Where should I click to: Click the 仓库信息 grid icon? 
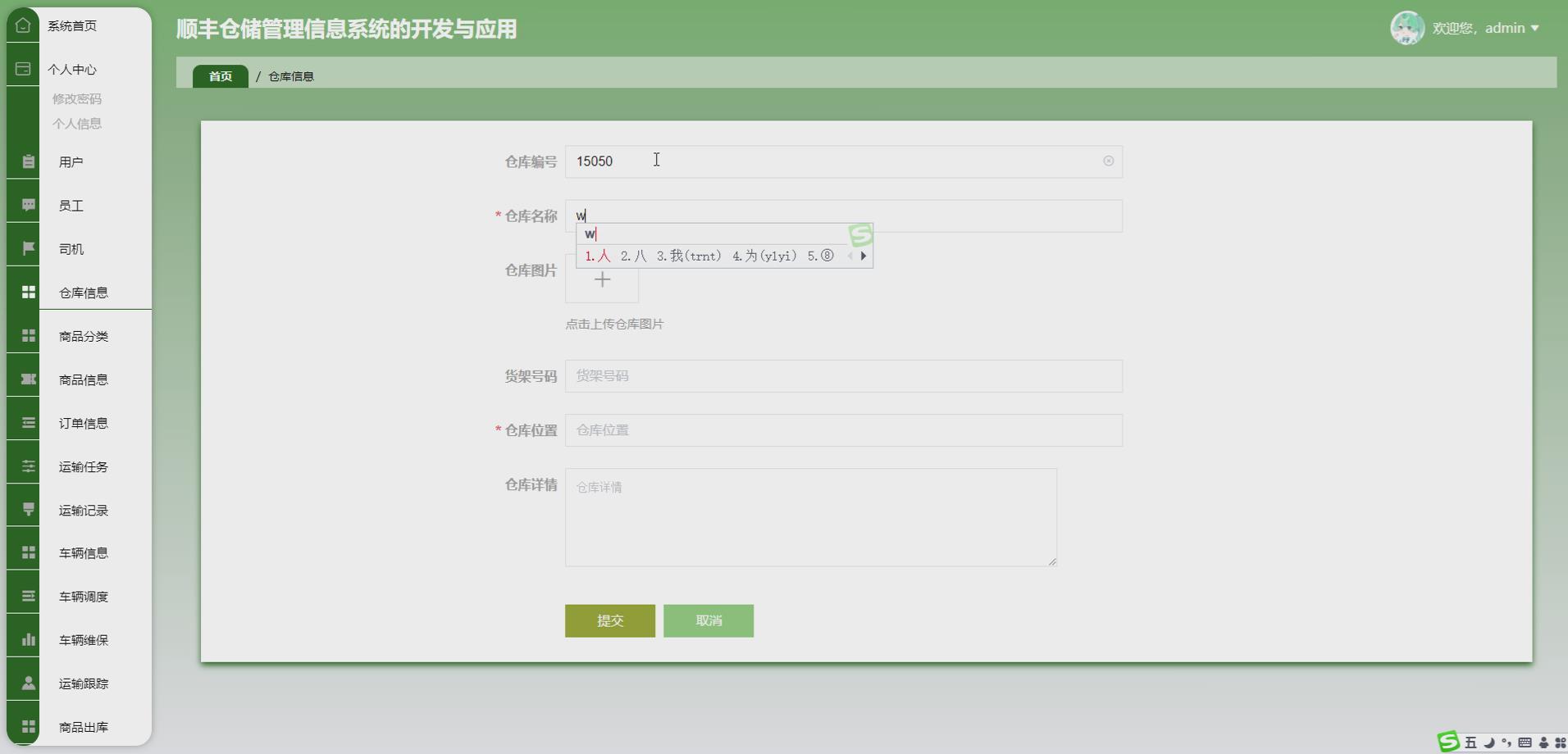coord(27,291)
